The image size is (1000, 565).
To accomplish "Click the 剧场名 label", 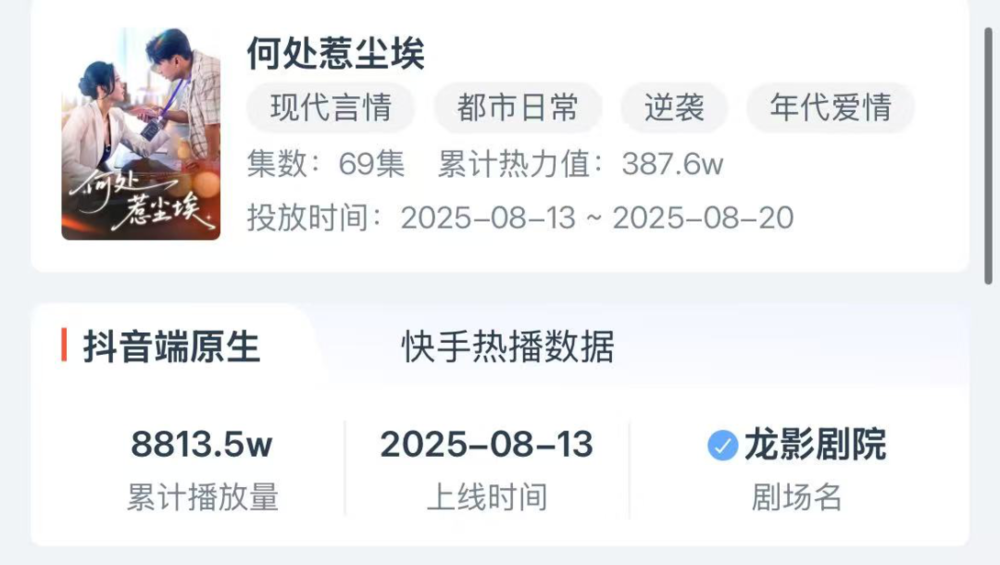I will [x=797, y=497].
